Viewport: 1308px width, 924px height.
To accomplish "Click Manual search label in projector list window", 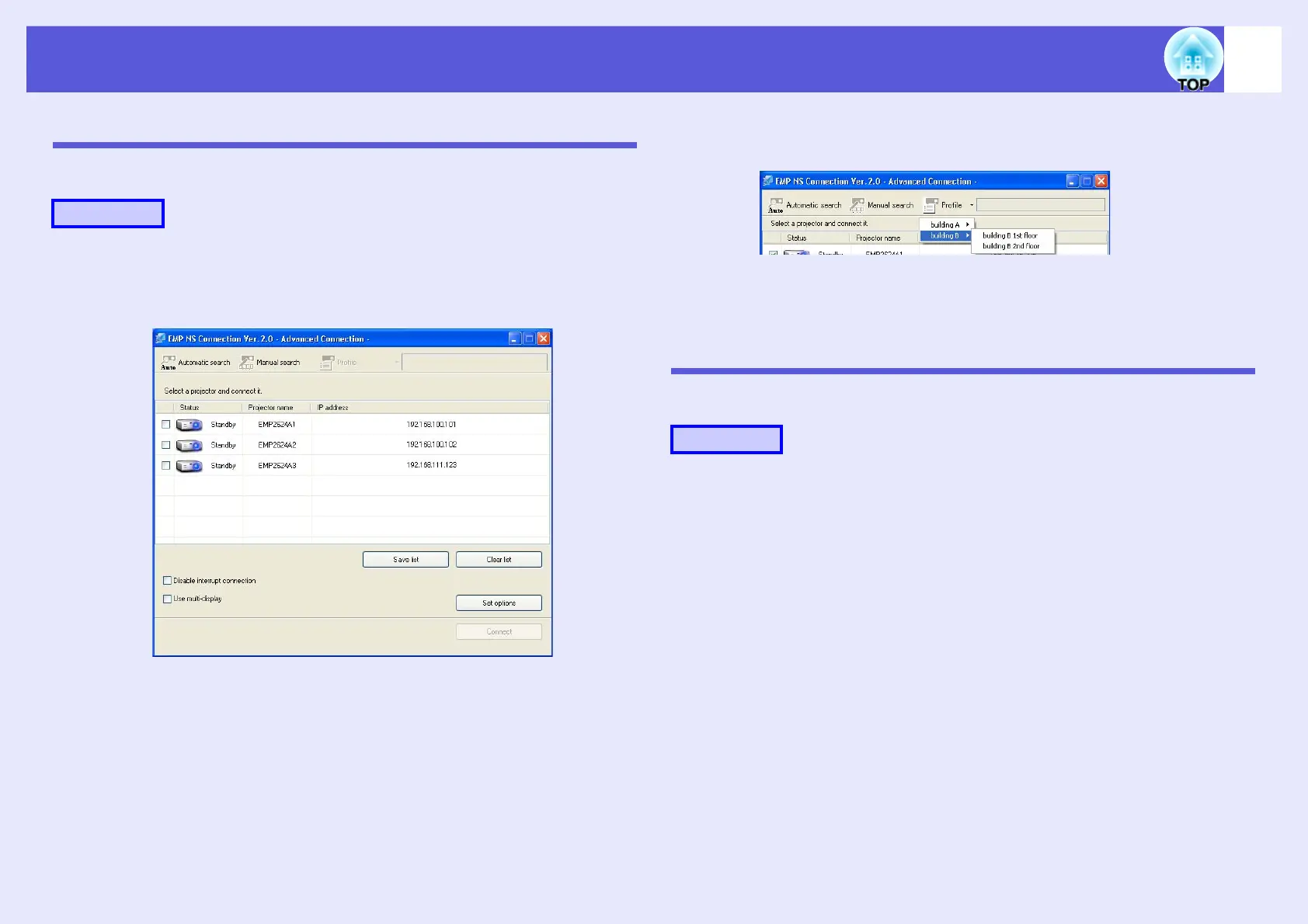I will 278,363.
